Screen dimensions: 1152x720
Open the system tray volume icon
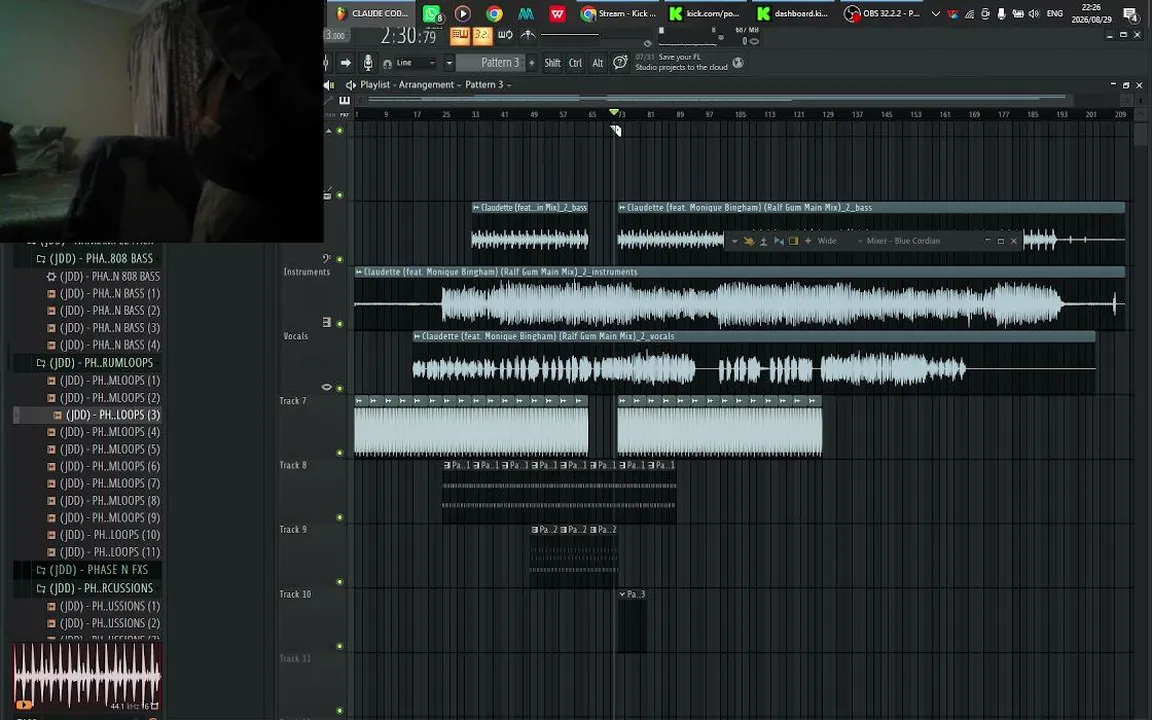(1034, 13)
